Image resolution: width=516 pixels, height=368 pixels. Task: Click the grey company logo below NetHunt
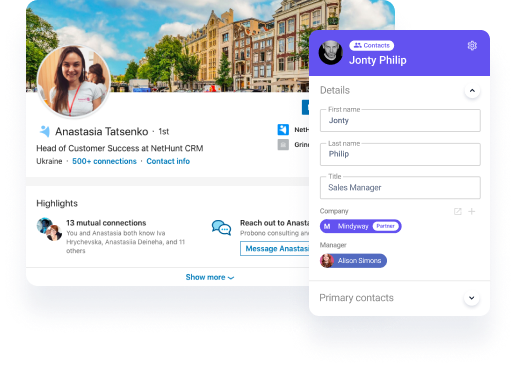point(283,145)
